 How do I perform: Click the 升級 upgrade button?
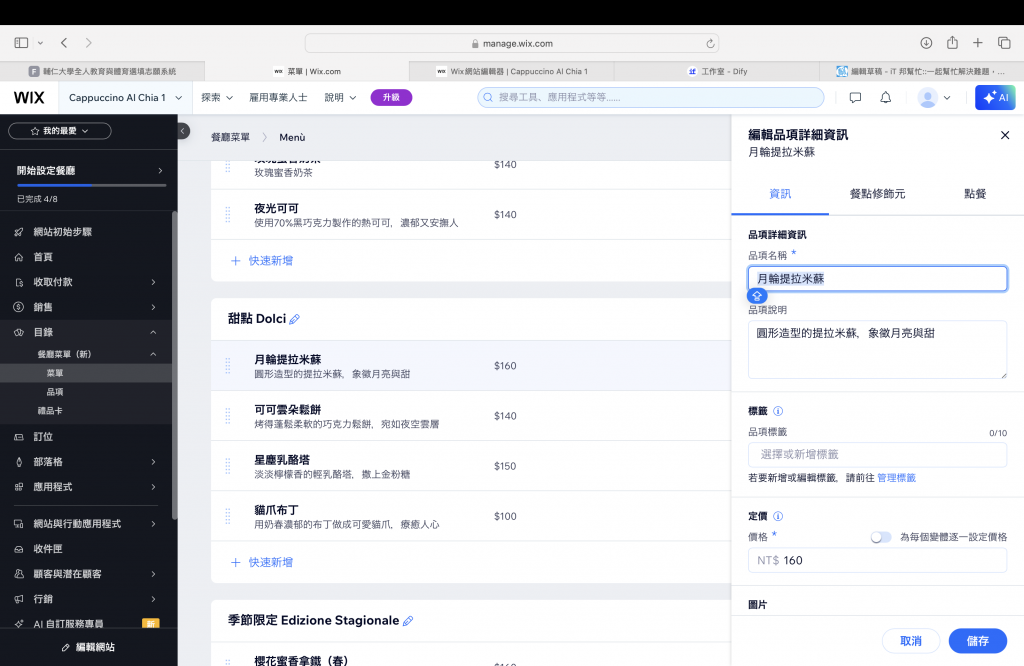[391, 97]
